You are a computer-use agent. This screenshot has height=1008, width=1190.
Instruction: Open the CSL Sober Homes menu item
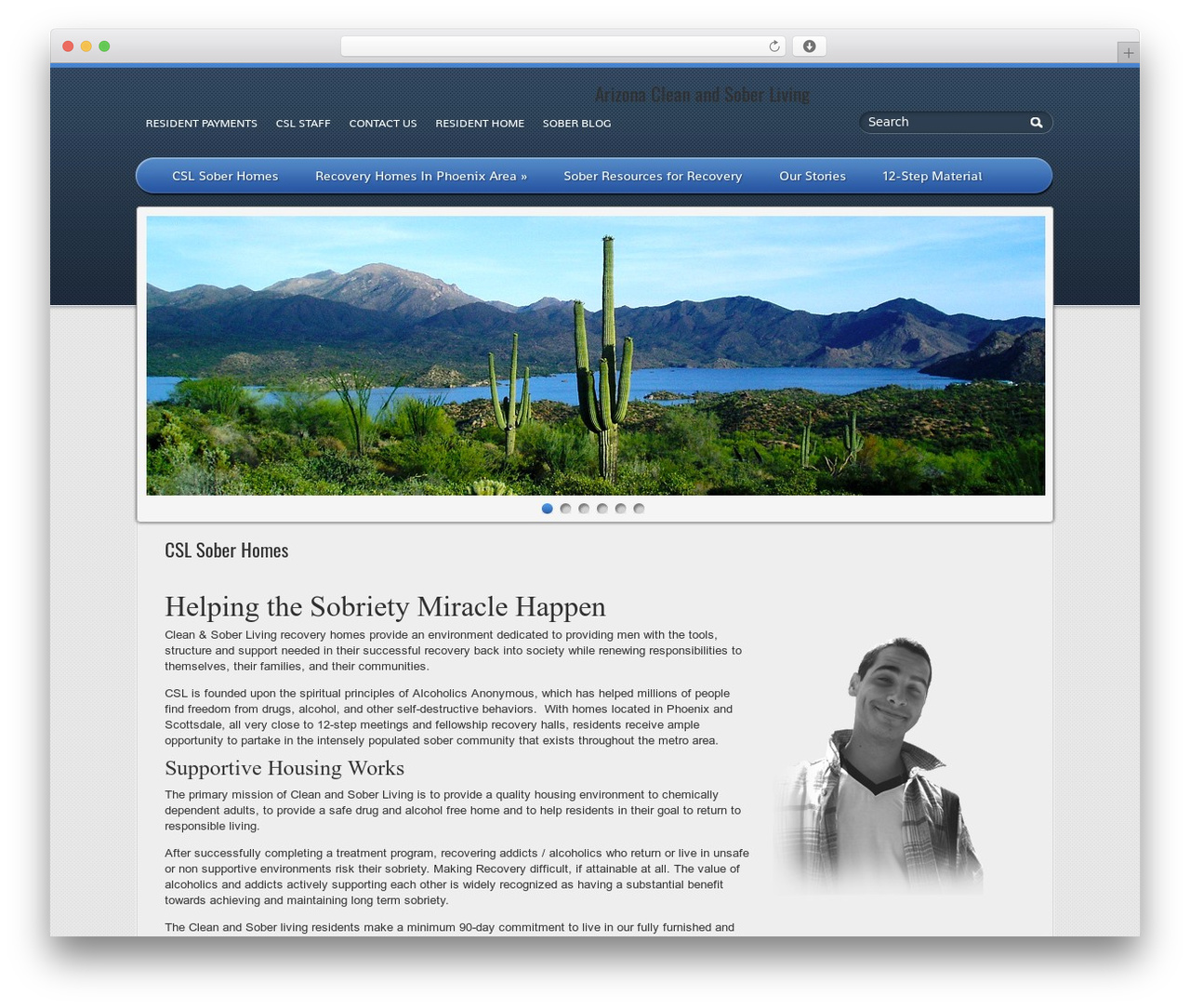225,176
